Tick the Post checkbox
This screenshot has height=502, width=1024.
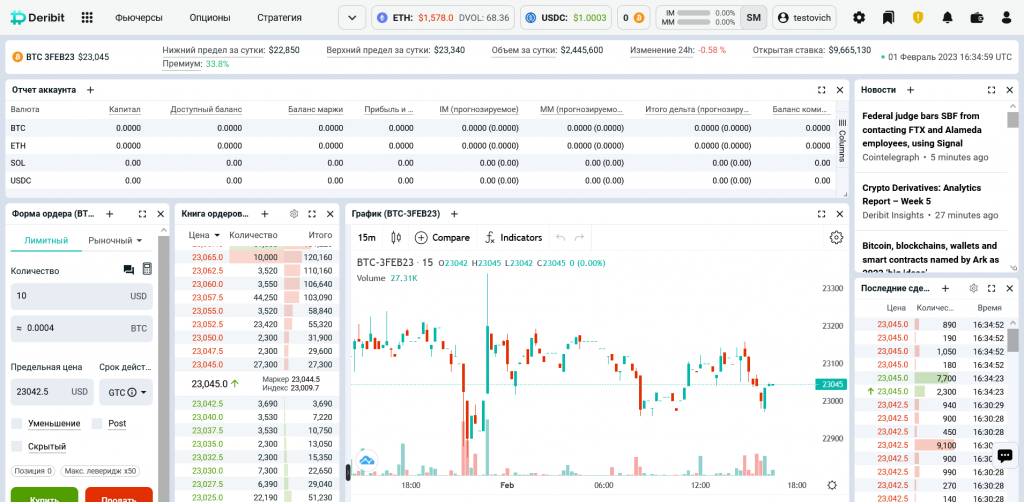tap(97, 423)
